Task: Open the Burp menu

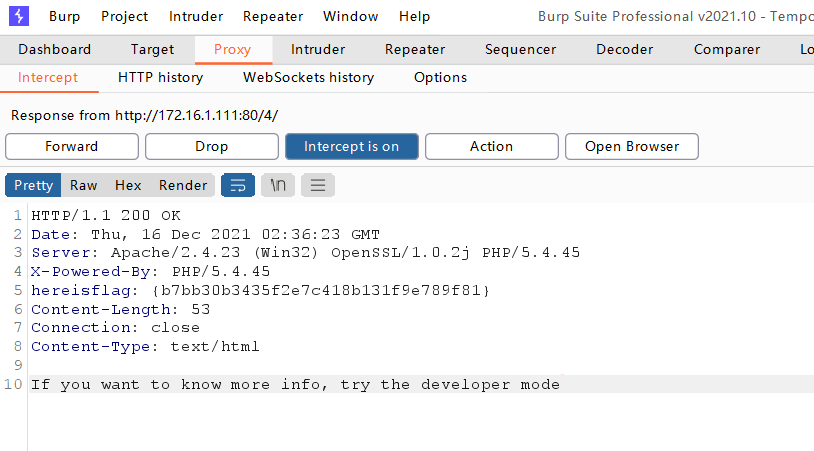Action: (63, 16)
